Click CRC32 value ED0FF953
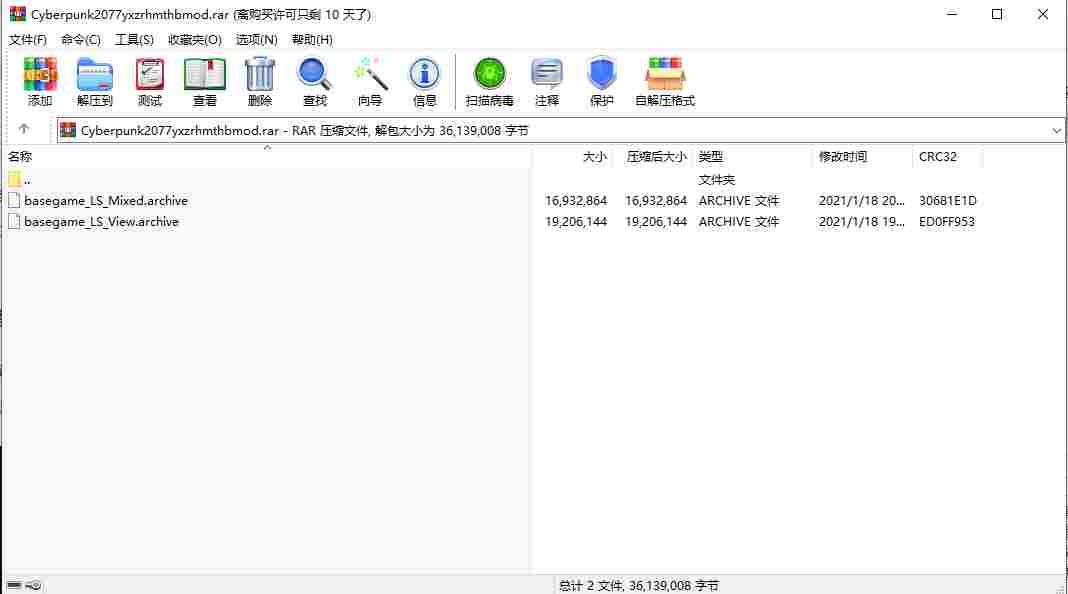Image resolution: width=1068 pixels, height=594 pixels. point(947,221)
